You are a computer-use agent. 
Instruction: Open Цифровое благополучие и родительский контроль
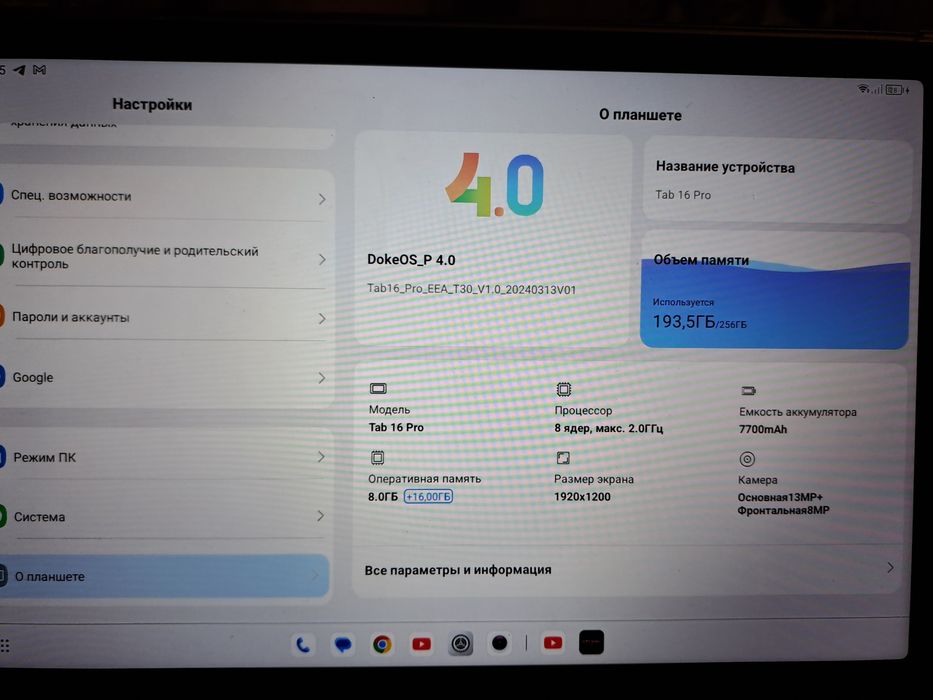(165, 257)
